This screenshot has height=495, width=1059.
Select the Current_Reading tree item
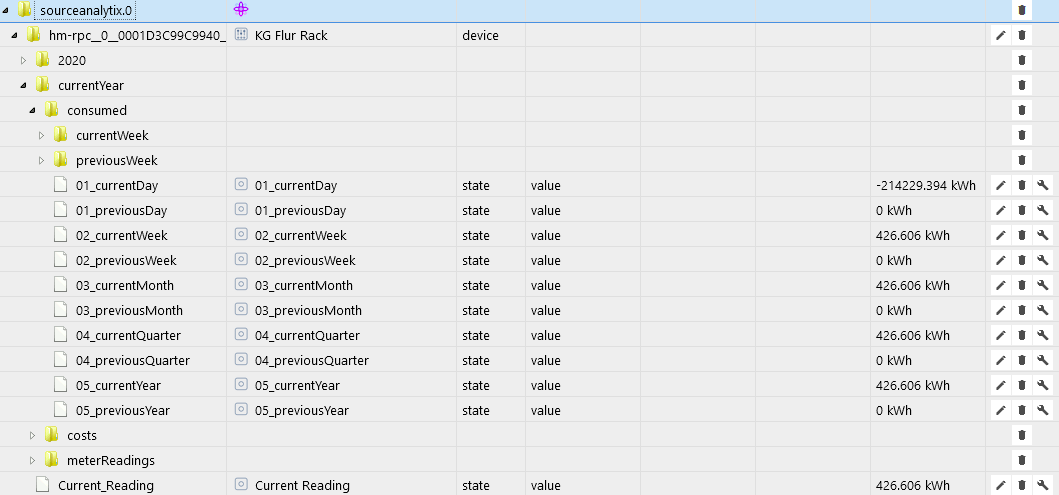106,485
